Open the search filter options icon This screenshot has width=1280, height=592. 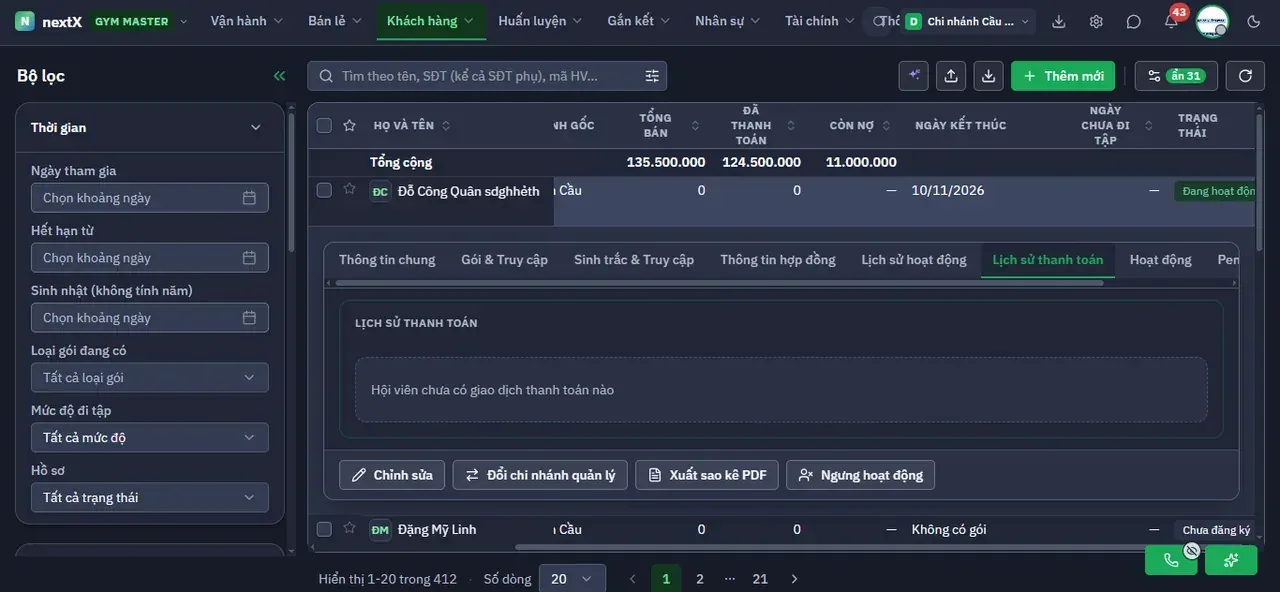point(652,76)
